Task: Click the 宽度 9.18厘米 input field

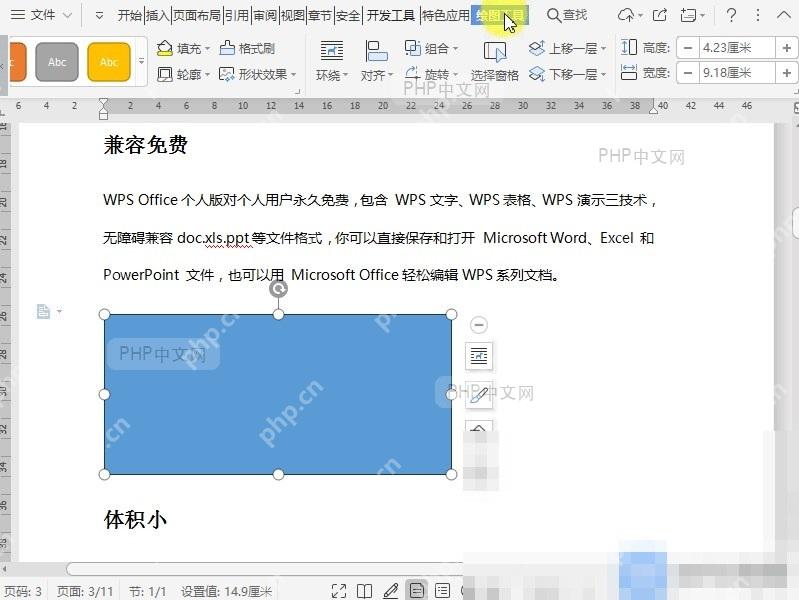Action: tap(737, 73)
